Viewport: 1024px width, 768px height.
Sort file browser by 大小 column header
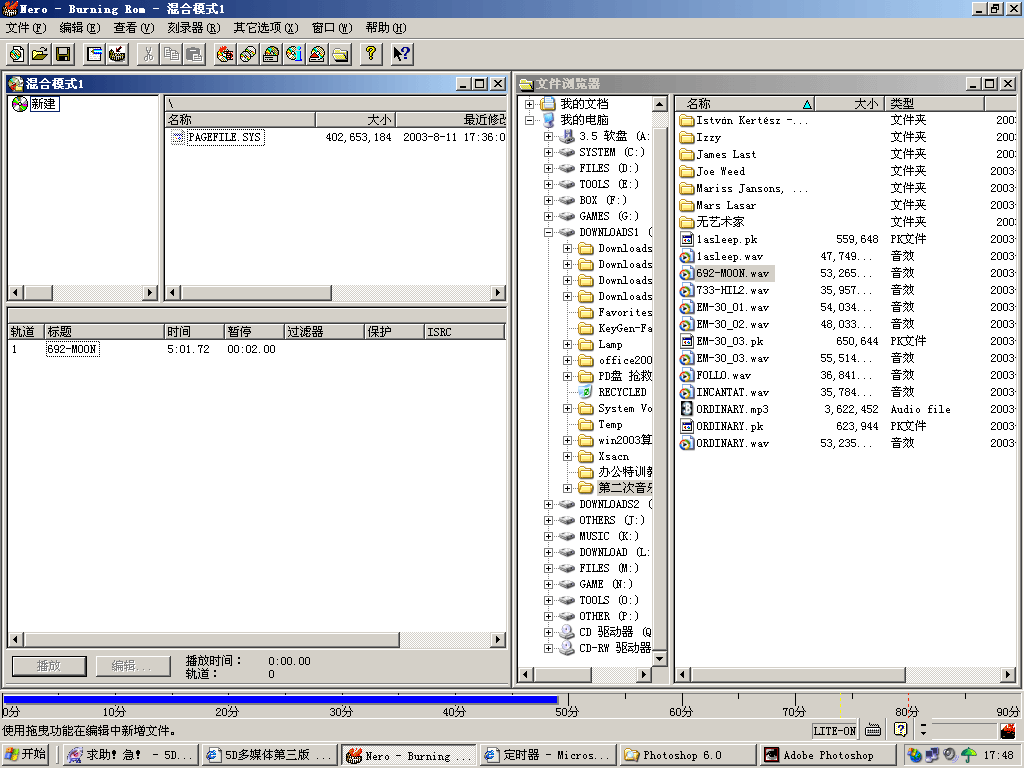850,103
